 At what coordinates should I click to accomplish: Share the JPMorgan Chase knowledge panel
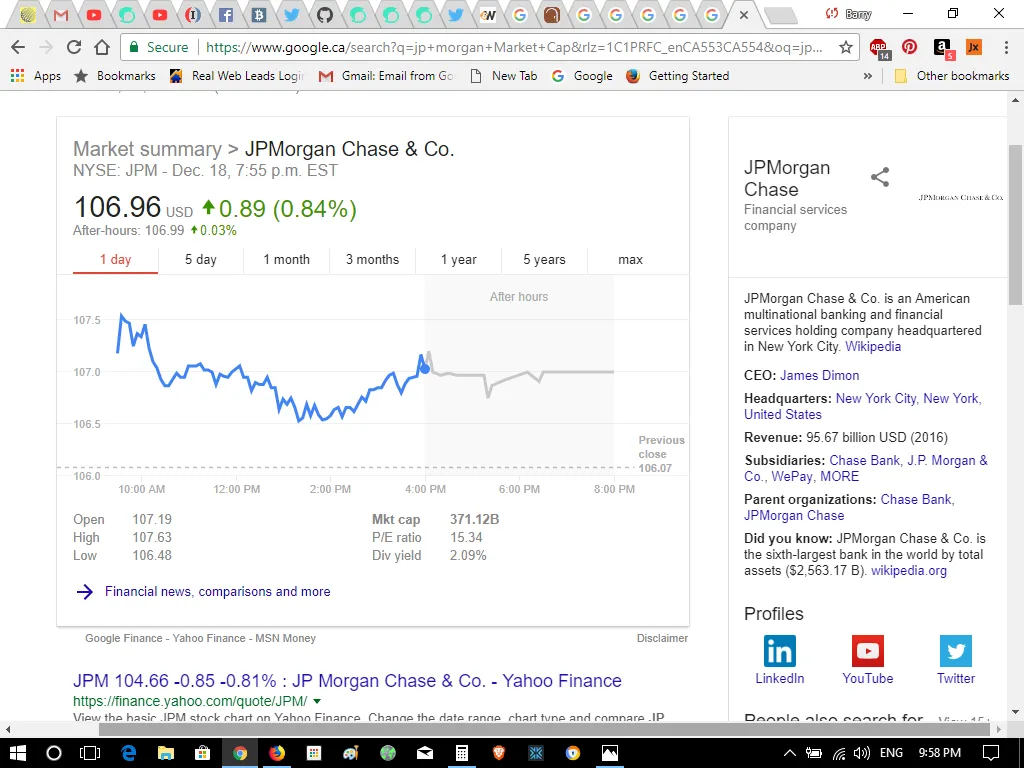click(x=880, y=177)
